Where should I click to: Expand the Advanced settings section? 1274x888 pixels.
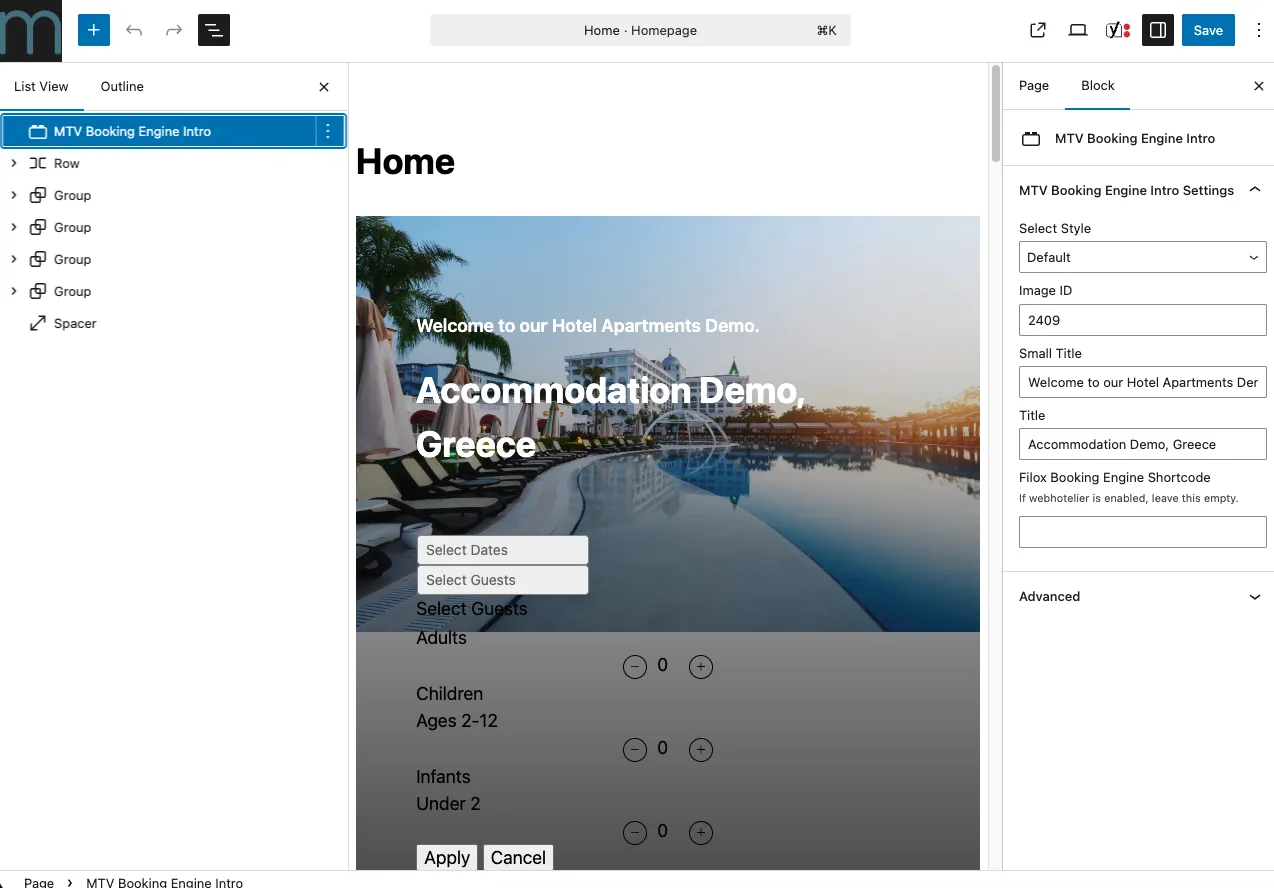click(1254, 597)
